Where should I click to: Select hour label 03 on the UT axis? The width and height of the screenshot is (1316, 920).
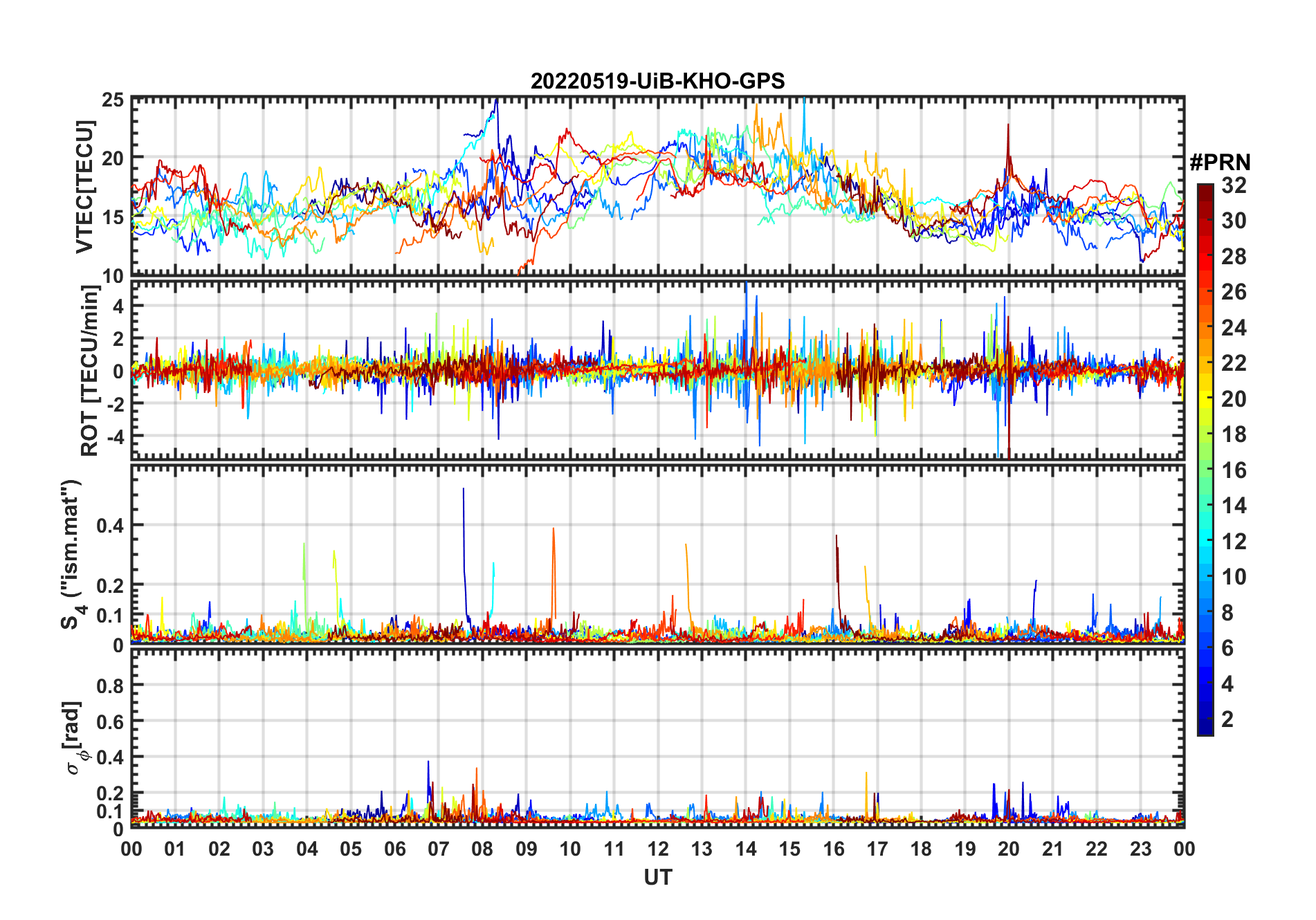[263, 849]
